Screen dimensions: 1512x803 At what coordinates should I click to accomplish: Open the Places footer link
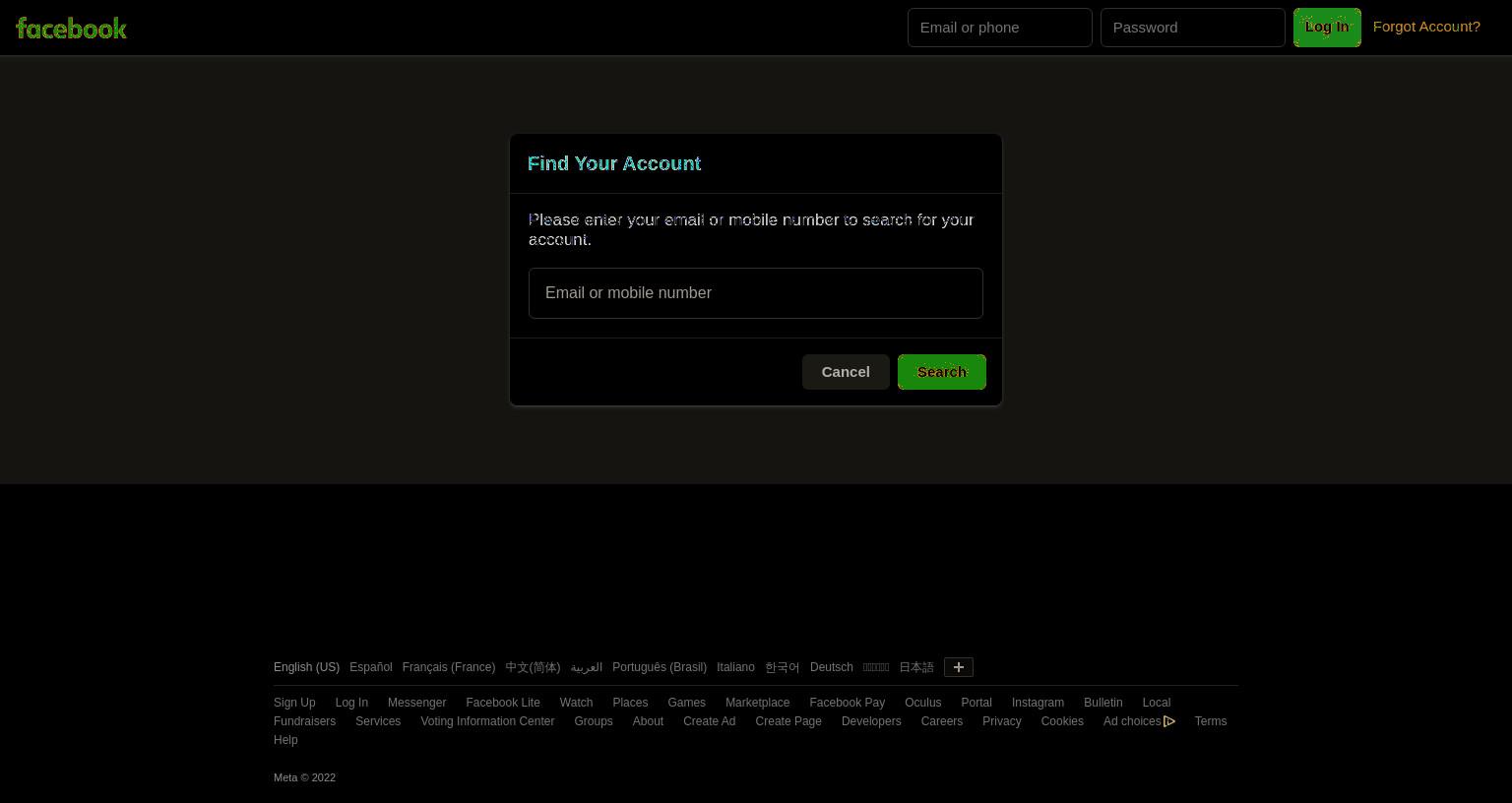pyautogui.click(x=630, y=703)
